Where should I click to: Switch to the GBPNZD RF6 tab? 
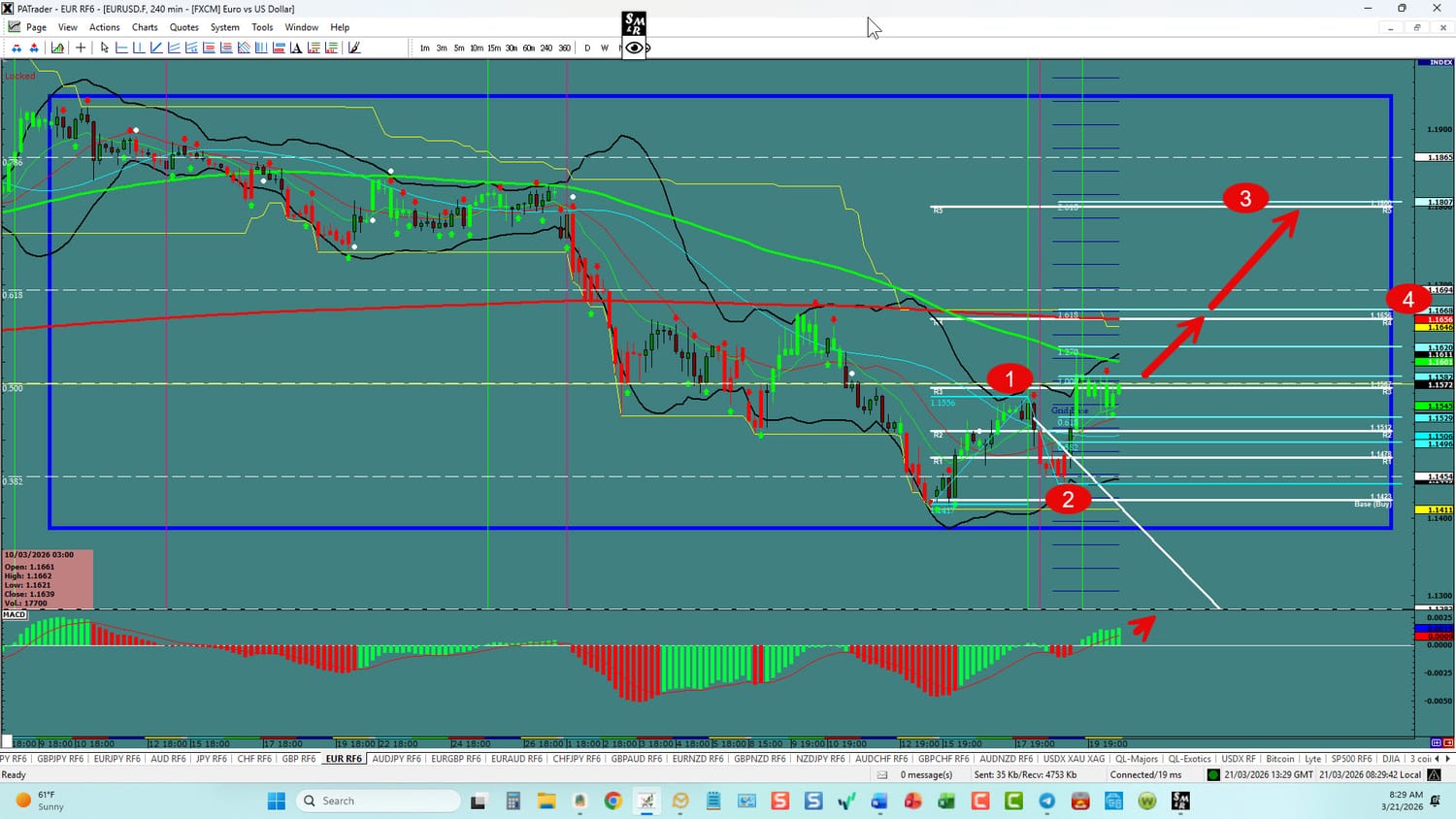760,759
